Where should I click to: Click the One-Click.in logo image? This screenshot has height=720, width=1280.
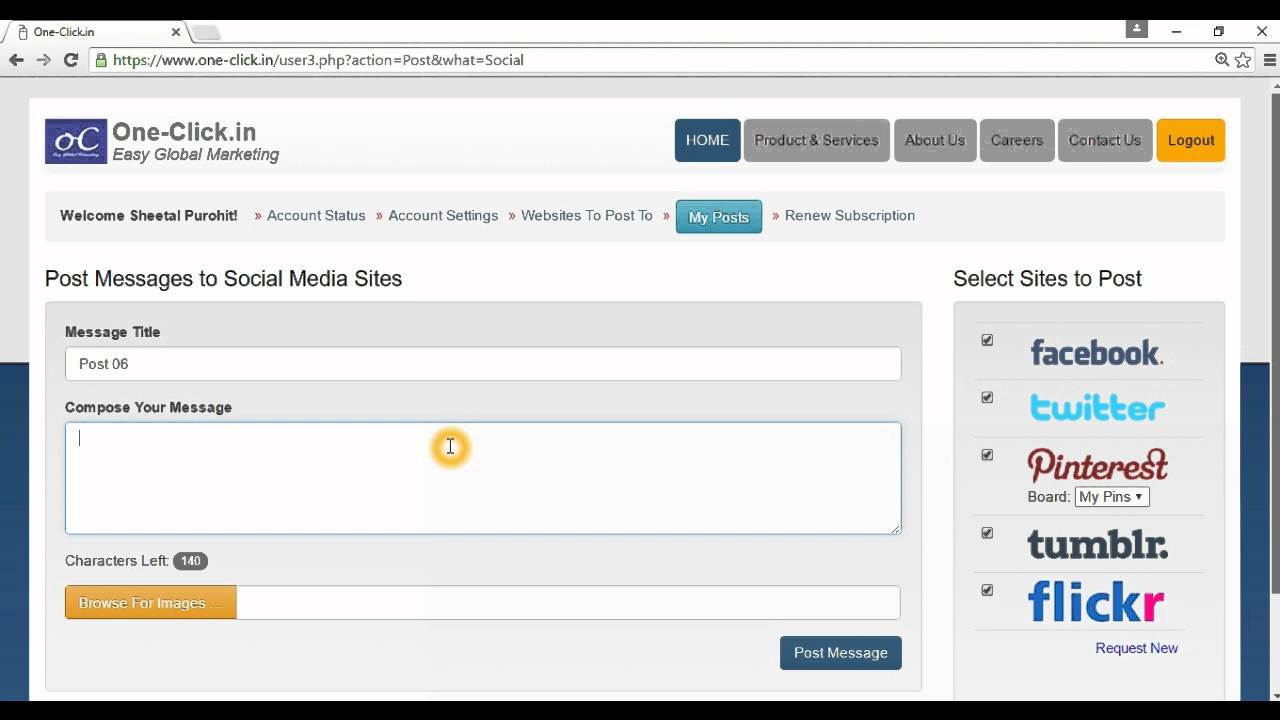point(76,141)
